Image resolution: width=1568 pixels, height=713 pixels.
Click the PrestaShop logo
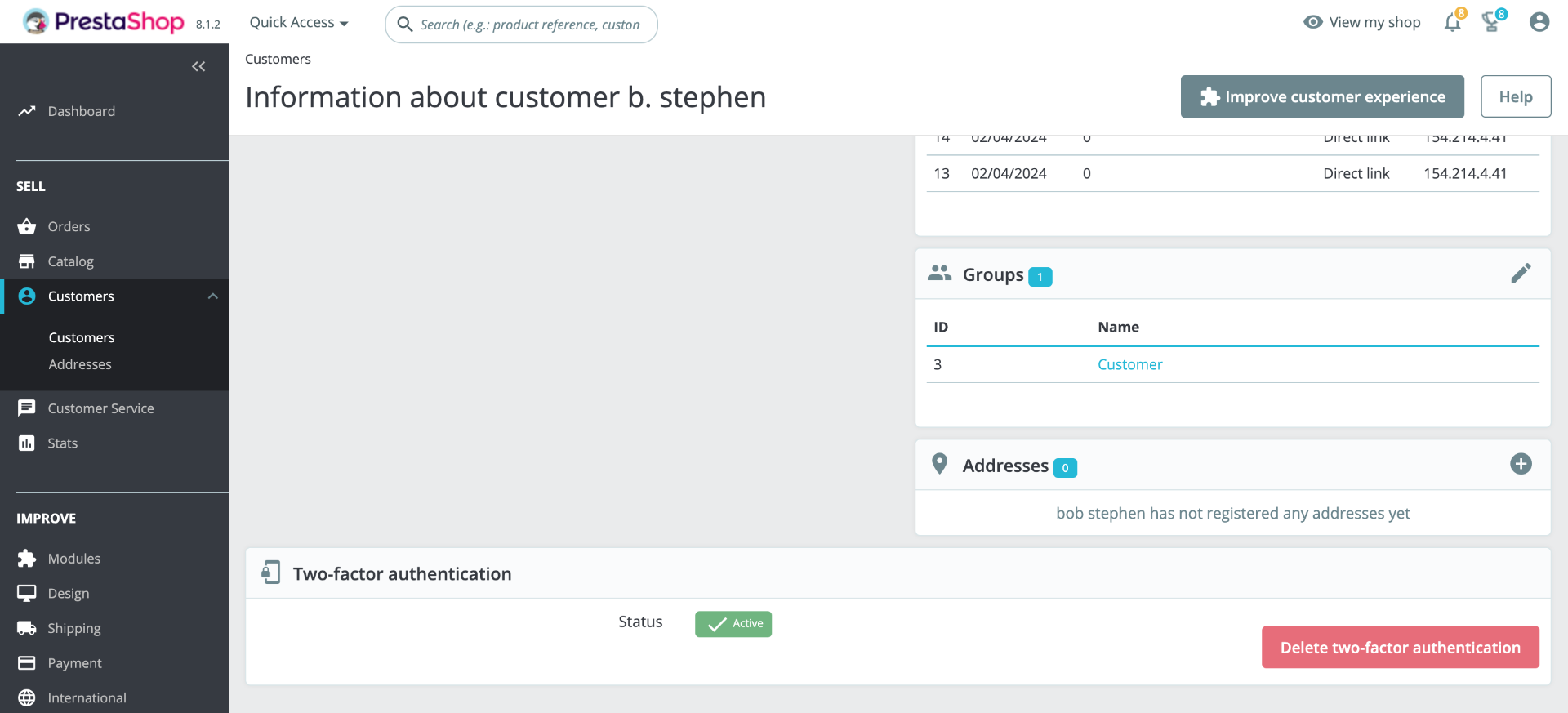[x=104, y=22]
